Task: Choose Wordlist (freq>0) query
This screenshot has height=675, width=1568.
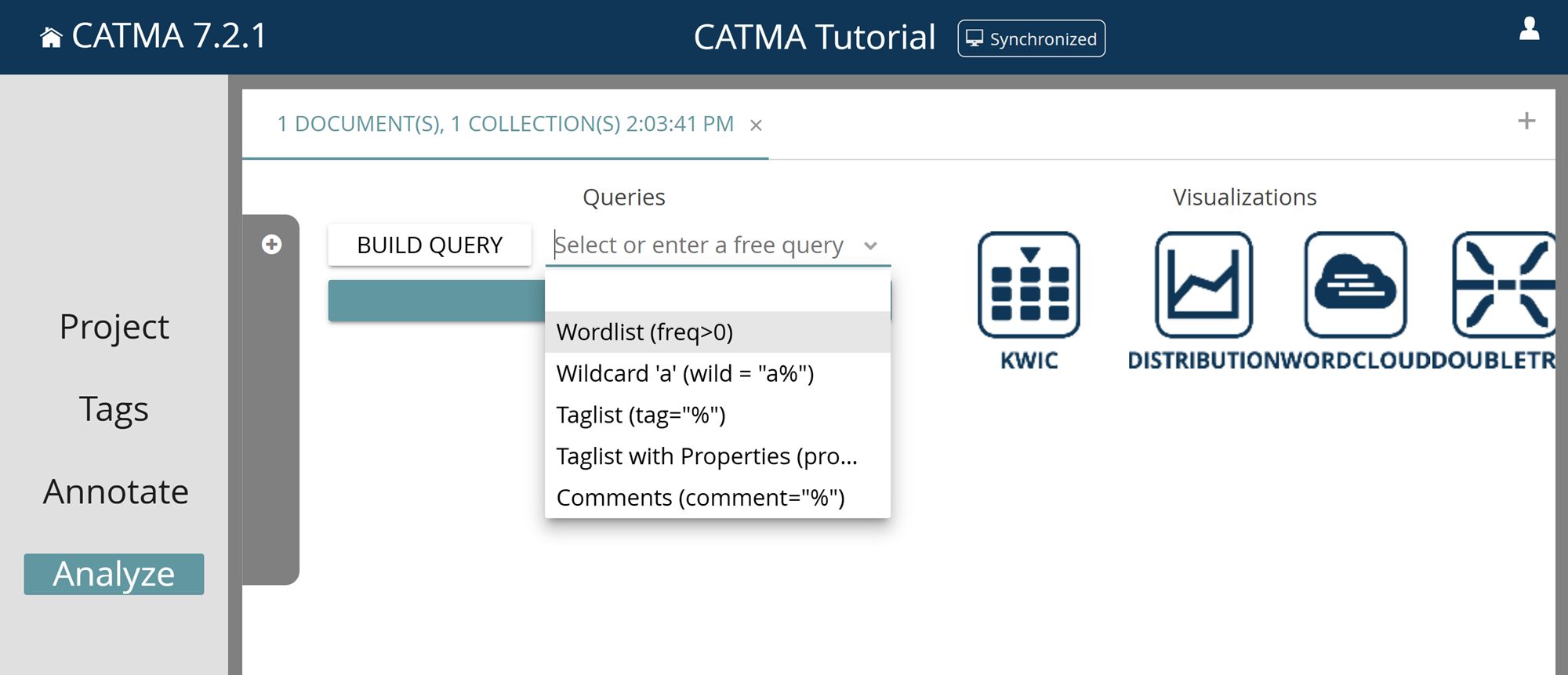Action: pos(717,332)
